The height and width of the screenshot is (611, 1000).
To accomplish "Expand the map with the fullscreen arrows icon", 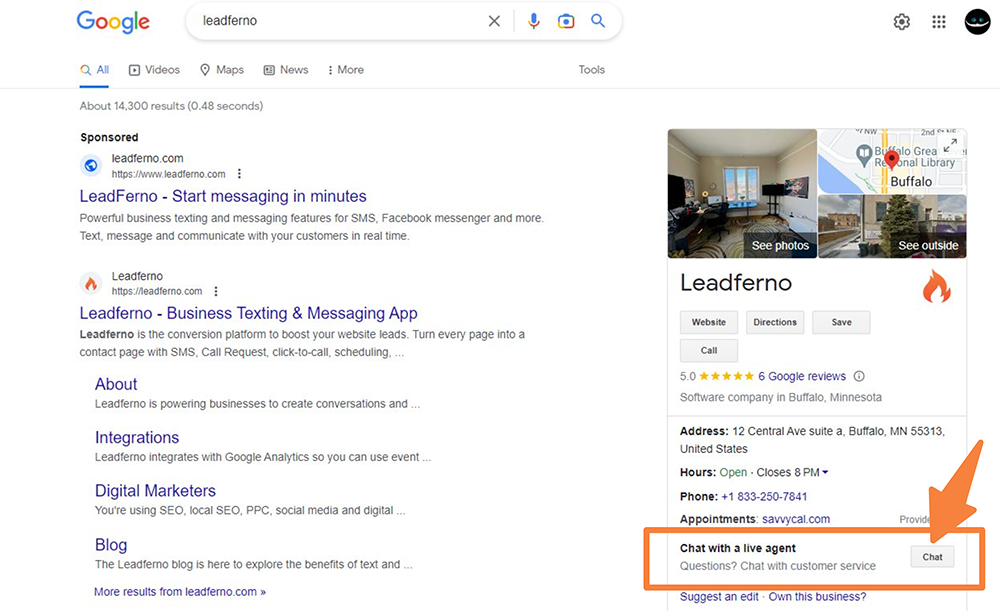I will point(950,146).
